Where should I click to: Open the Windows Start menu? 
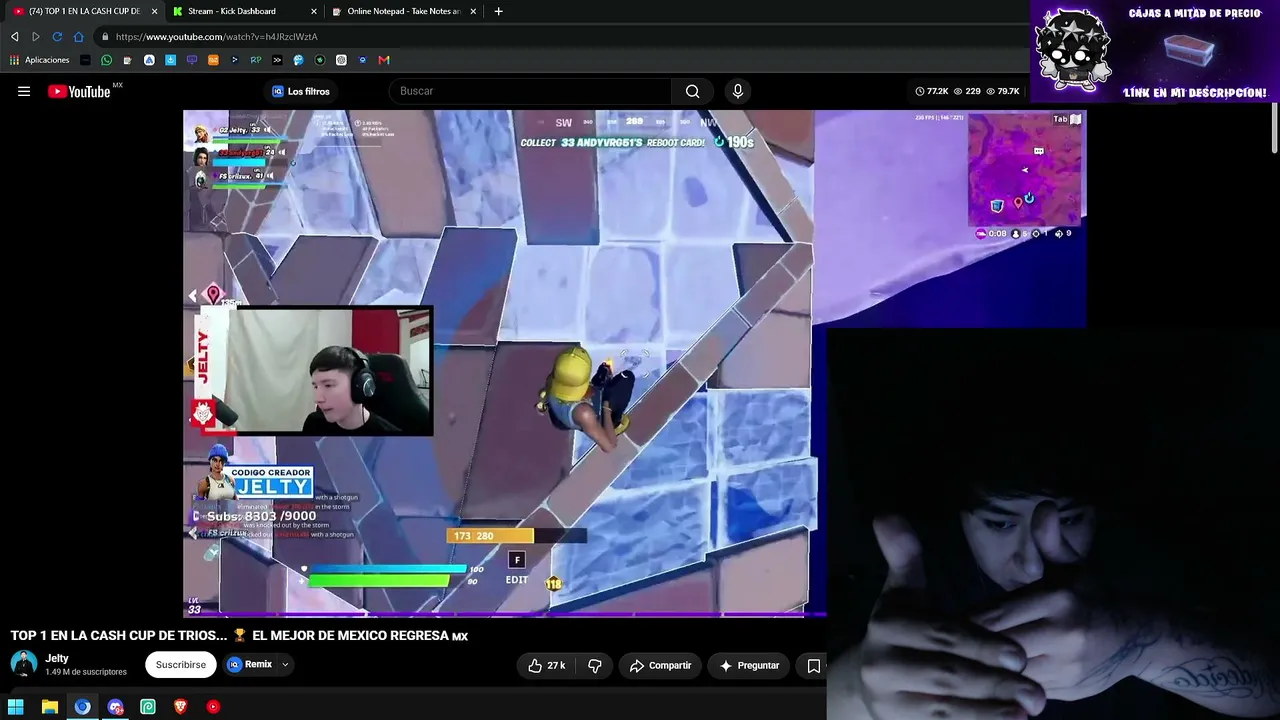tap(16, 707)
